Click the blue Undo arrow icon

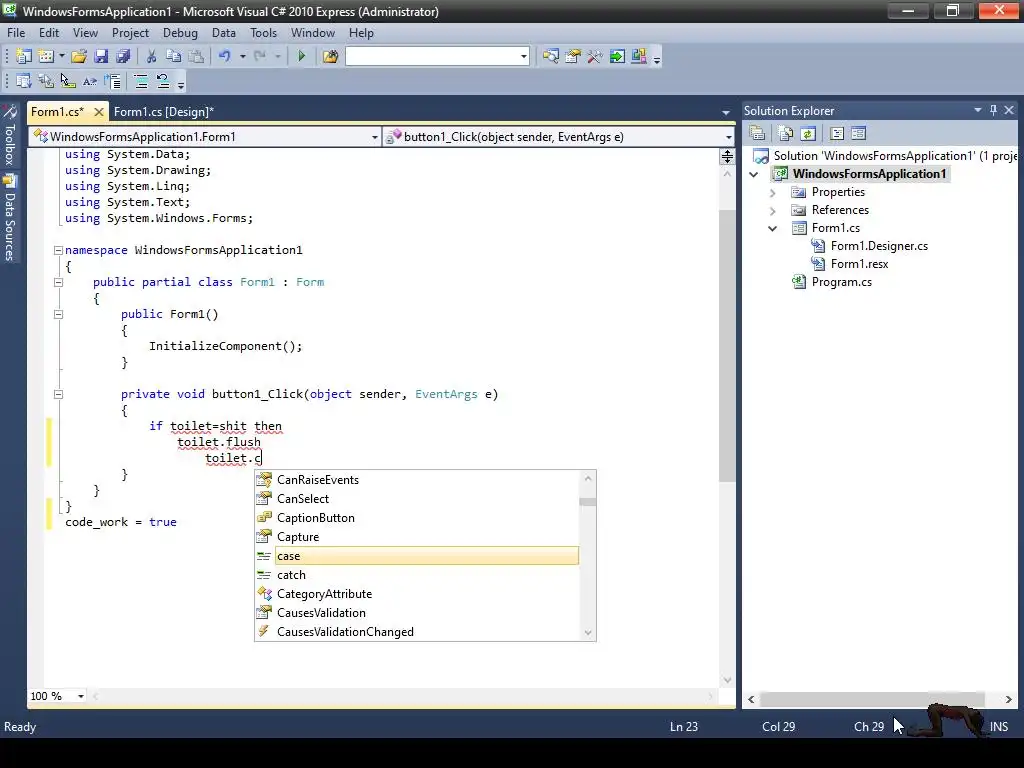click(x=225, y=57)
